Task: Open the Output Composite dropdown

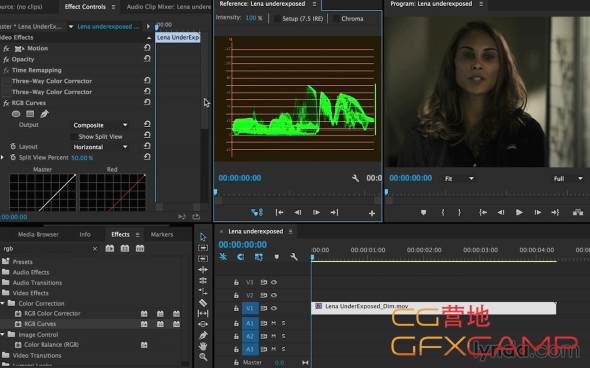Action: (x=100, y=125)
